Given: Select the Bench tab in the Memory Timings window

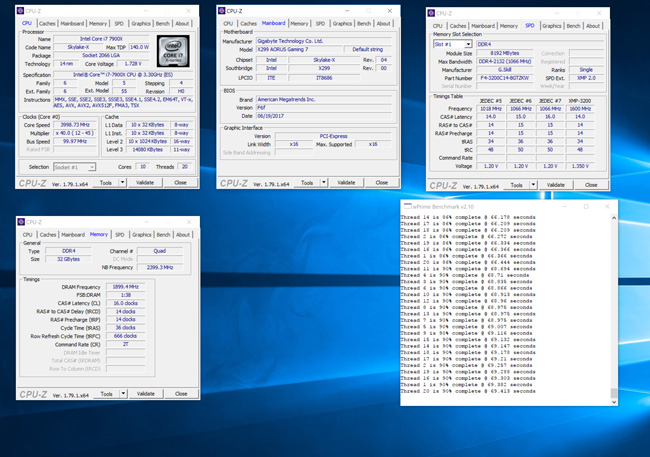Looking at the screenshot, I should pos(164,234).
